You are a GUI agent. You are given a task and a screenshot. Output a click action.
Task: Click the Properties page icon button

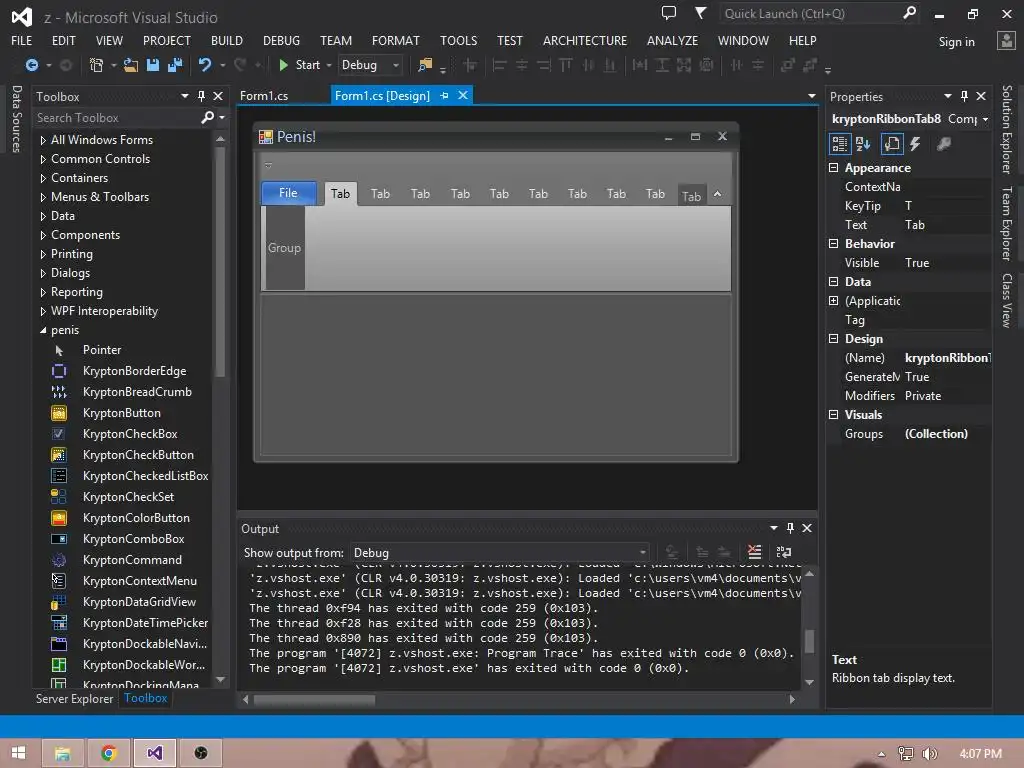[891, 144]
